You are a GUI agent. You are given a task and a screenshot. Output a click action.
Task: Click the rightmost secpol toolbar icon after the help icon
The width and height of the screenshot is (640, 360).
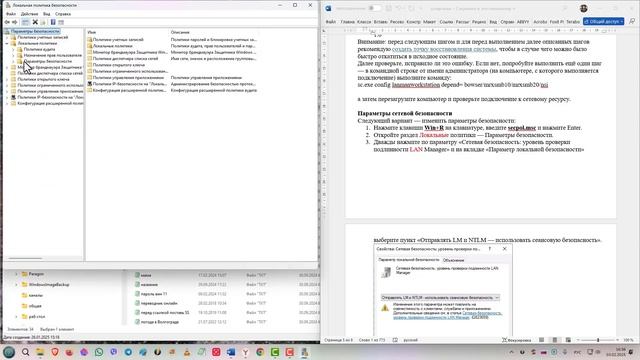61,22
